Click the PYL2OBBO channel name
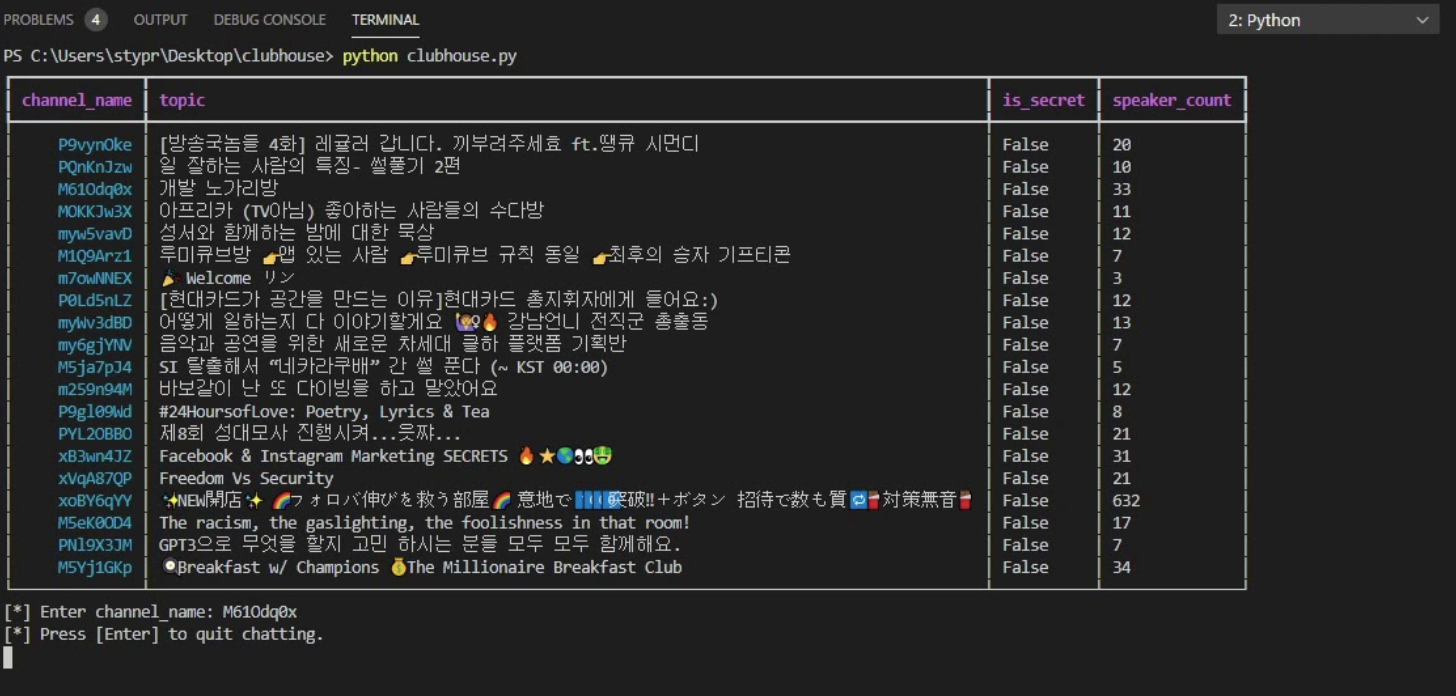The image size is (1456, 696). pyautogui.click(x=95, y=433)
